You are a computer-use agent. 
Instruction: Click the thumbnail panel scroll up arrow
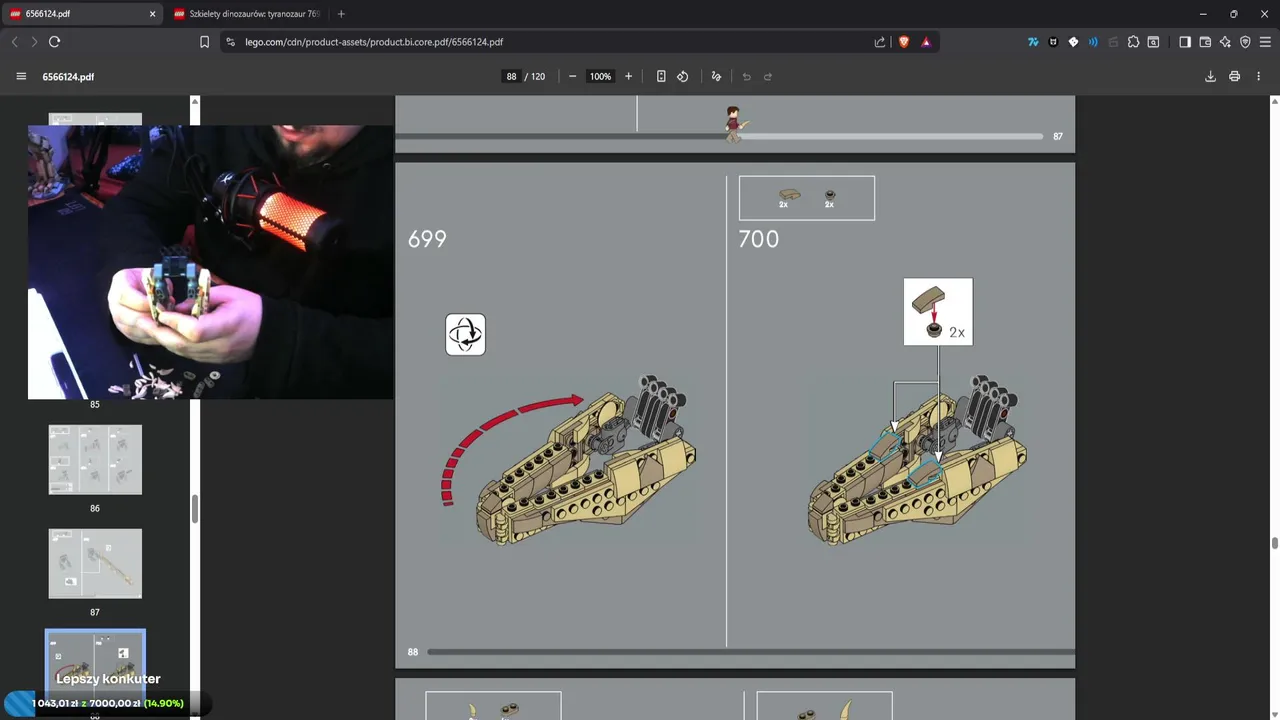195,101
